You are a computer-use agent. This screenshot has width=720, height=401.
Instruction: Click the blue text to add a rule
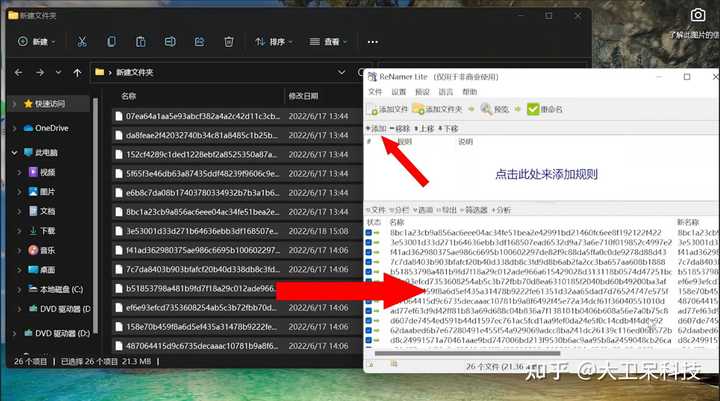[546, 174]
